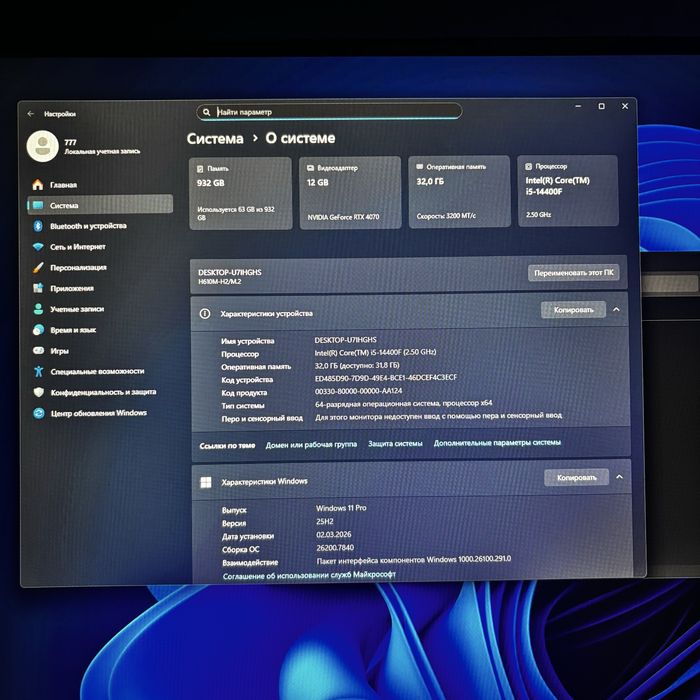The width and height of the screenshot is (700, 700).
Task: Click the Код устройства value ED485D90-7D9D
Action: pyautogui.click(x=386, y=378)
